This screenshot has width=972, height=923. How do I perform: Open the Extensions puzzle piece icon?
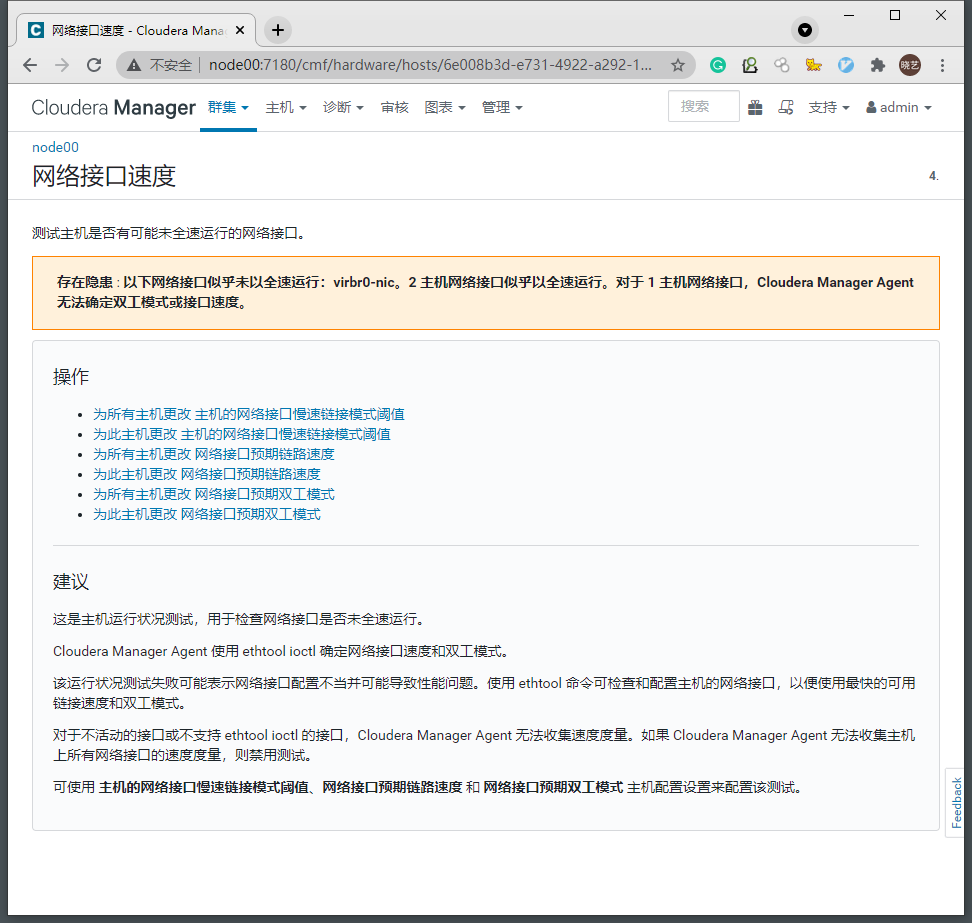click(878, 65)
